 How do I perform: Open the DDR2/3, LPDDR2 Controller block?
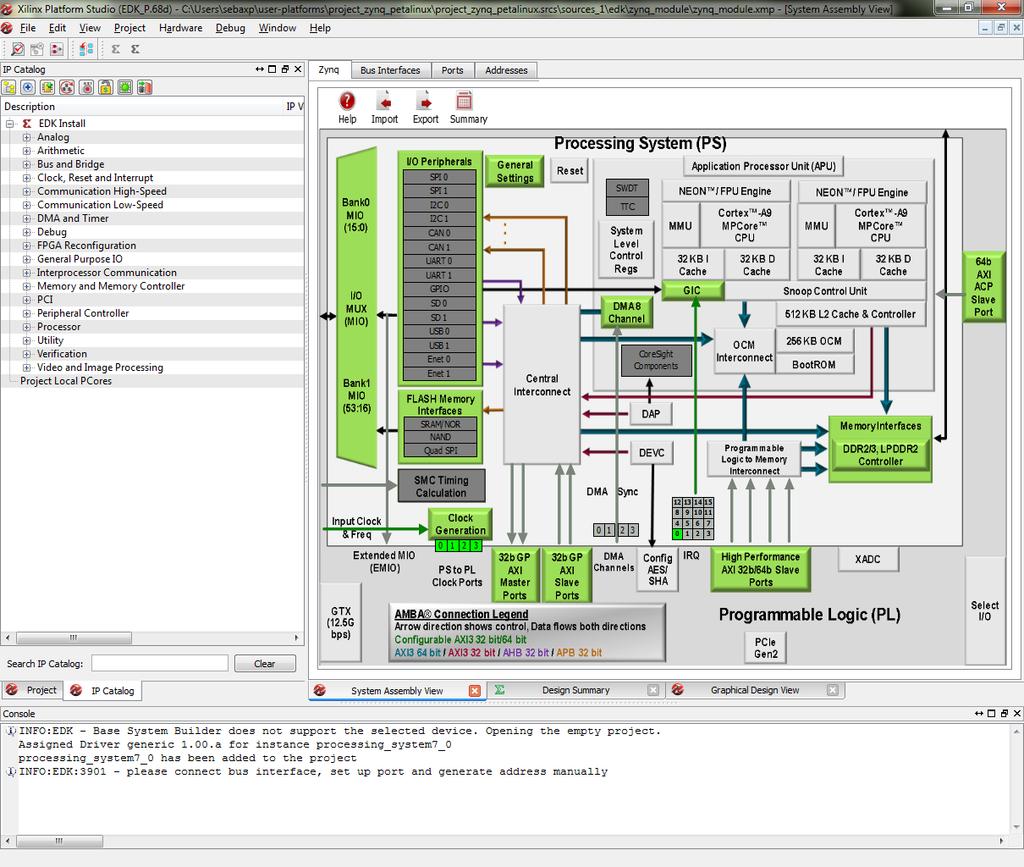pyautogui.click(x=880, y=455)
